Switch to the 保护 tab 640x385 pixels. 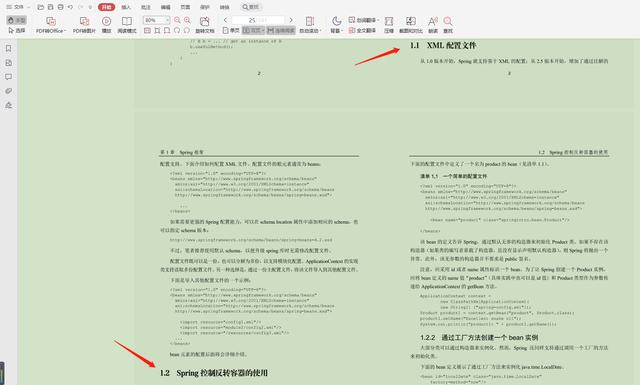point(204,7)
